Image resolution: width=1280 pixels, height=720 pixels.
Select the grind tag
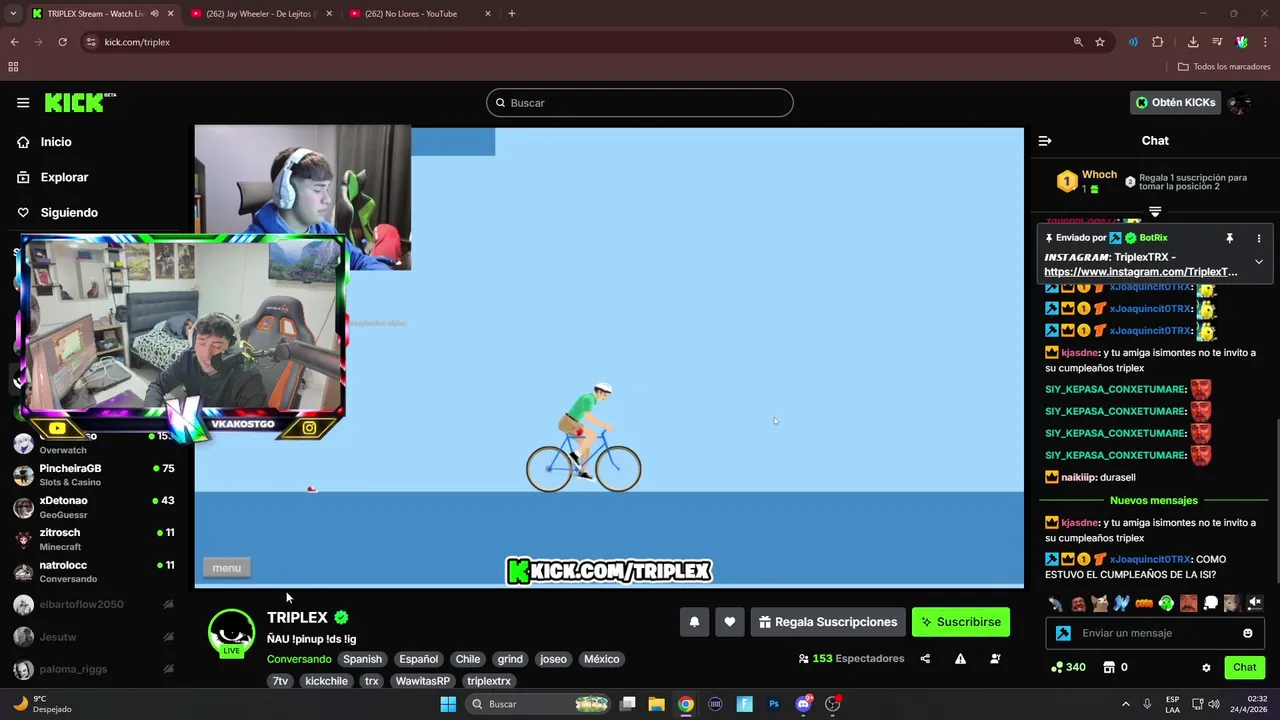click(x=510, y=659)
